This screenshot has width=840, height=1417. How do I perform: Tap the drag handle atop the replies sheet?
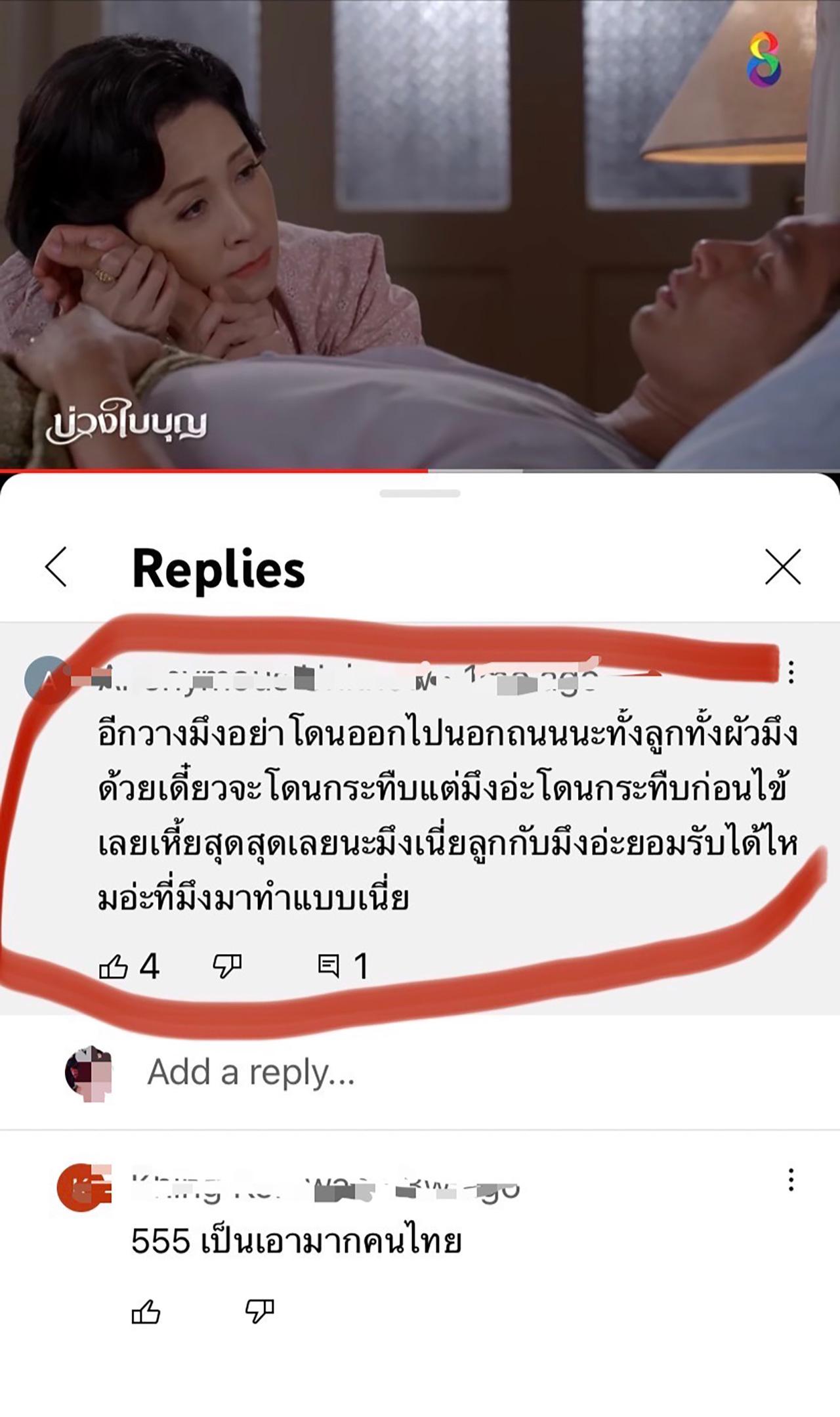click(420, 493)
